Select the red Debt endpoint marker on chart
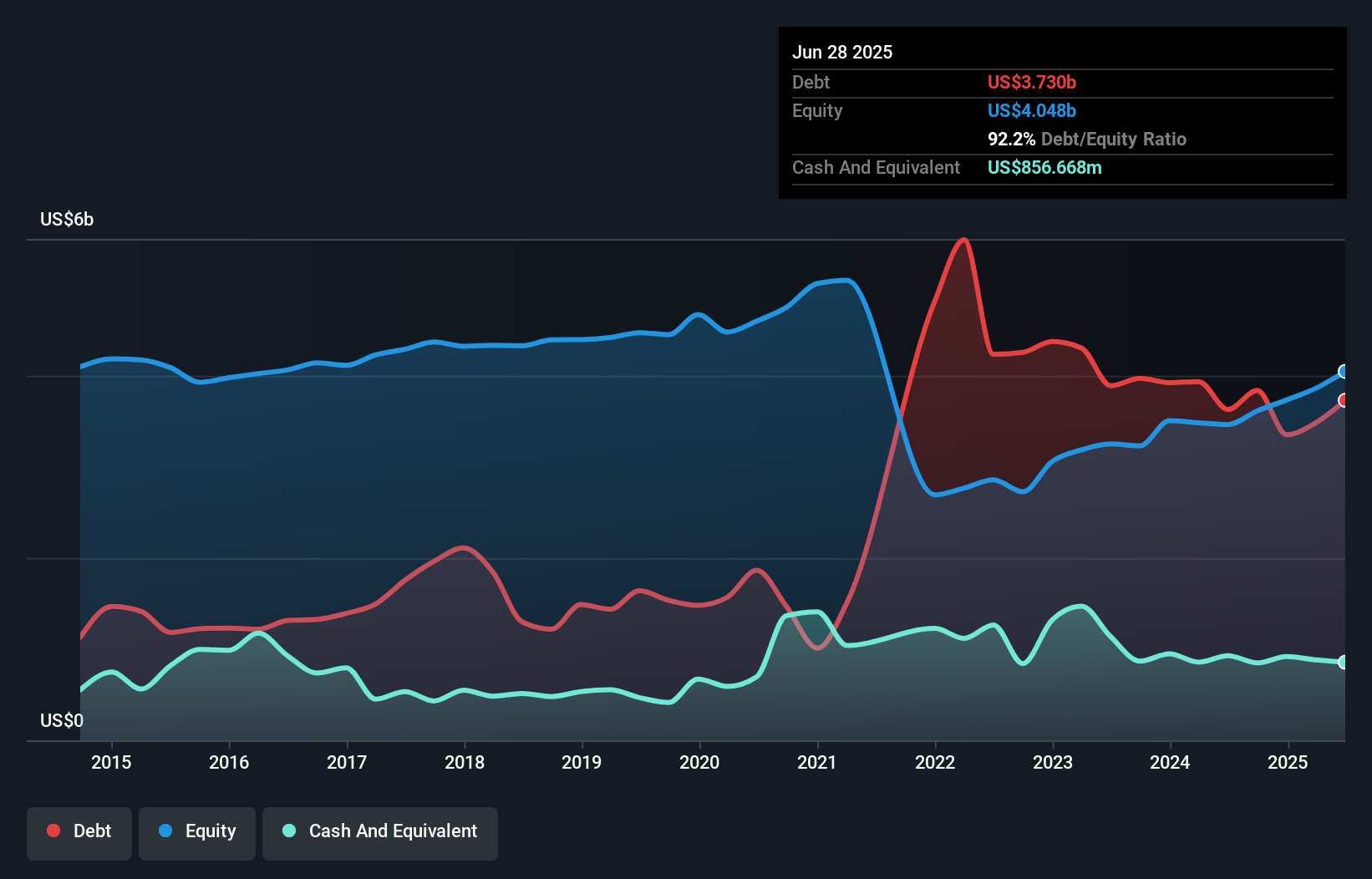This screenshot has width=1372, height=879. click(x=1343, y=400)
